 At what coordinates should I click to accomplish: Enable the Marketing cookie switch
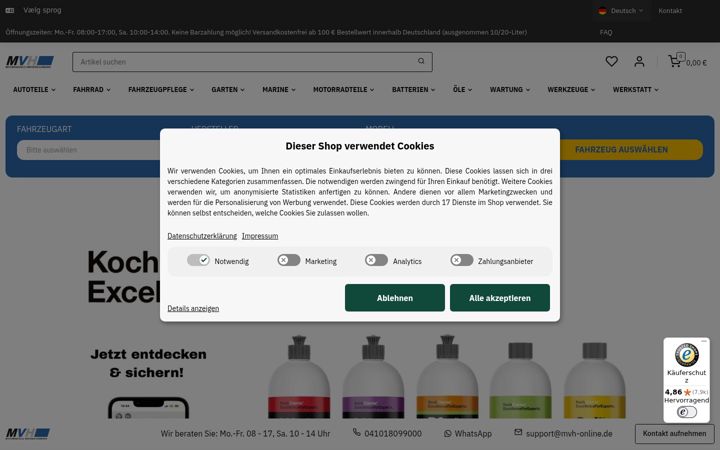[288, 260]
